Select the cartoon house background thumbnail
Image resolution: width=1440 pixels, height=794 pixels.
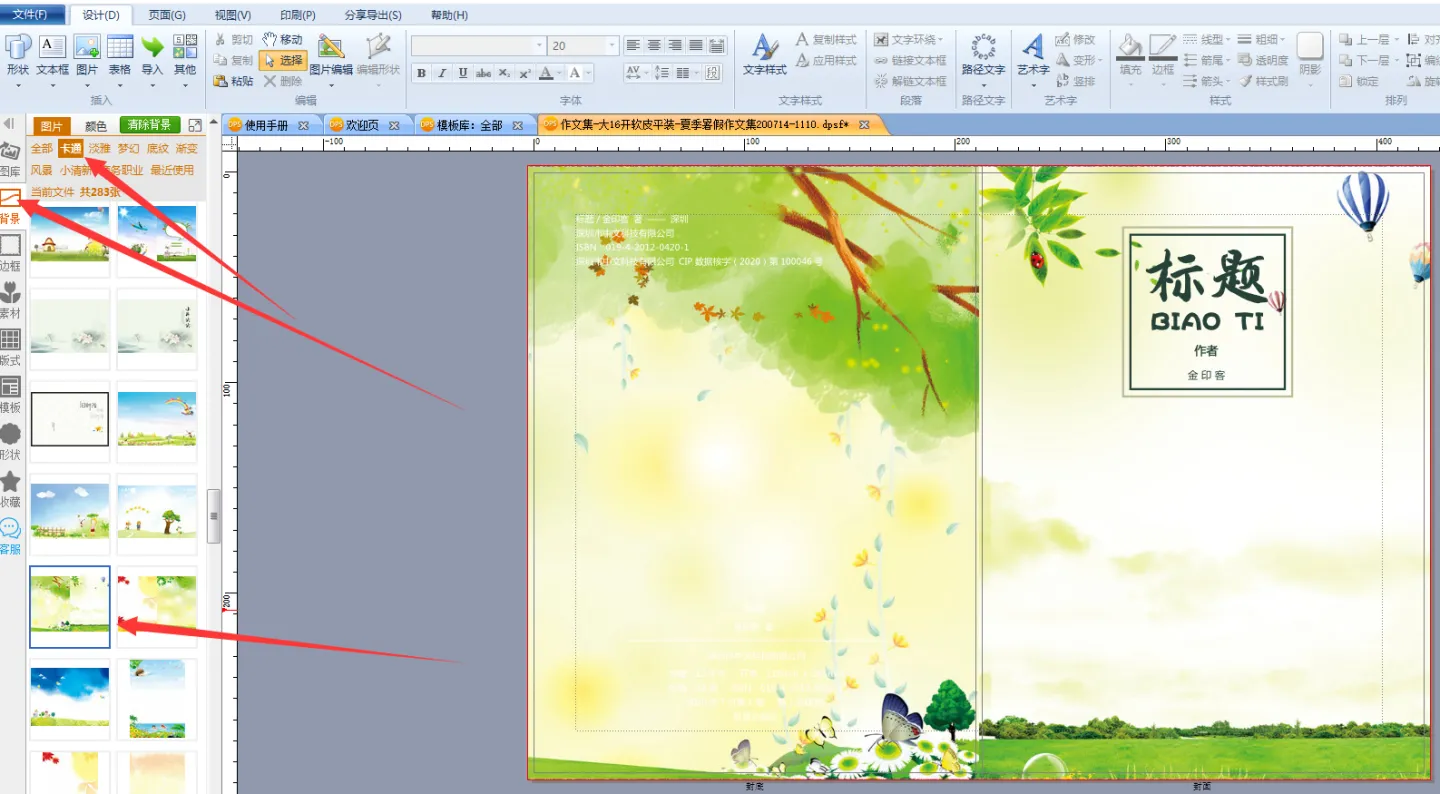coord(70,235)
